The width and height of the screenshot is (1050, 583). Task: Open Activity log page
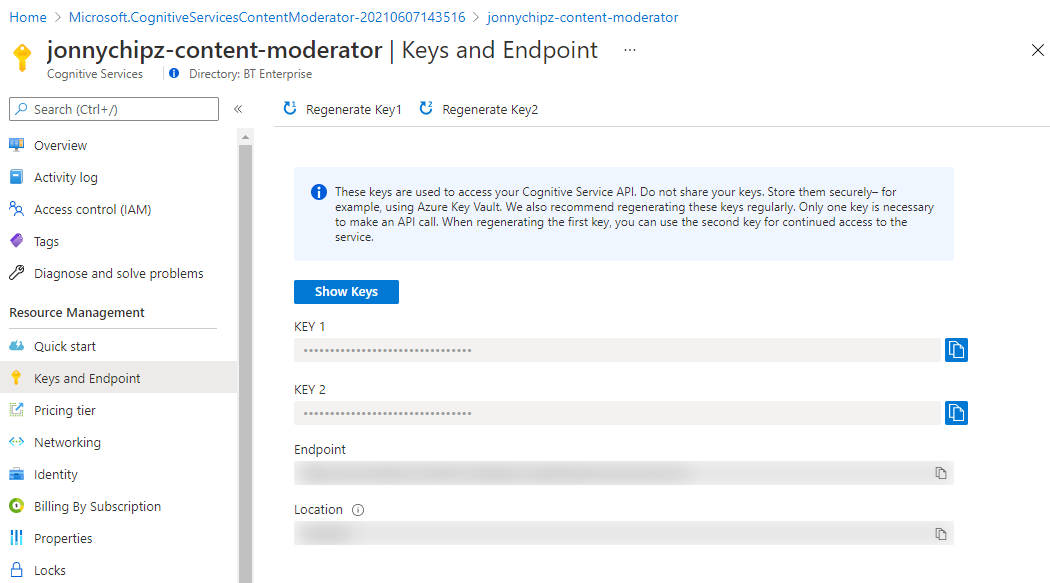pyautogui.click(x=66, y=178)
